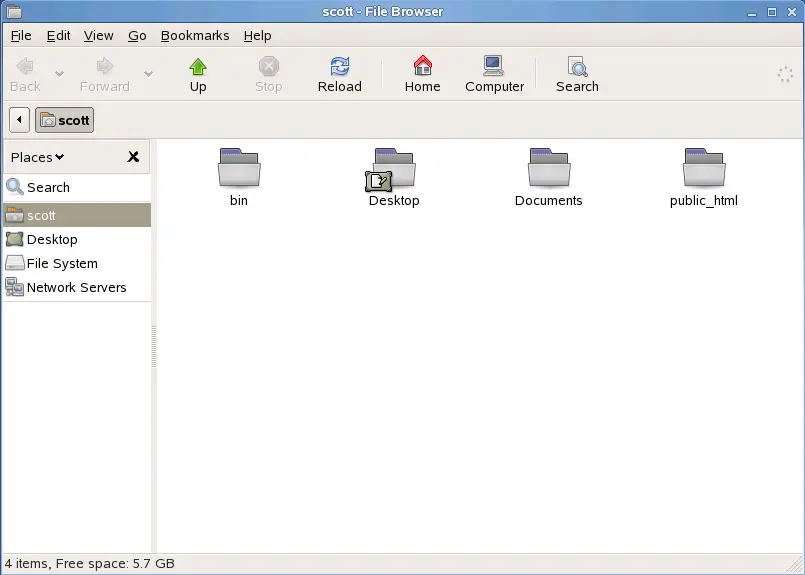This screenshot has width=805, height=575.
Task: Click the scott path button
Action: tap(64, 120)
